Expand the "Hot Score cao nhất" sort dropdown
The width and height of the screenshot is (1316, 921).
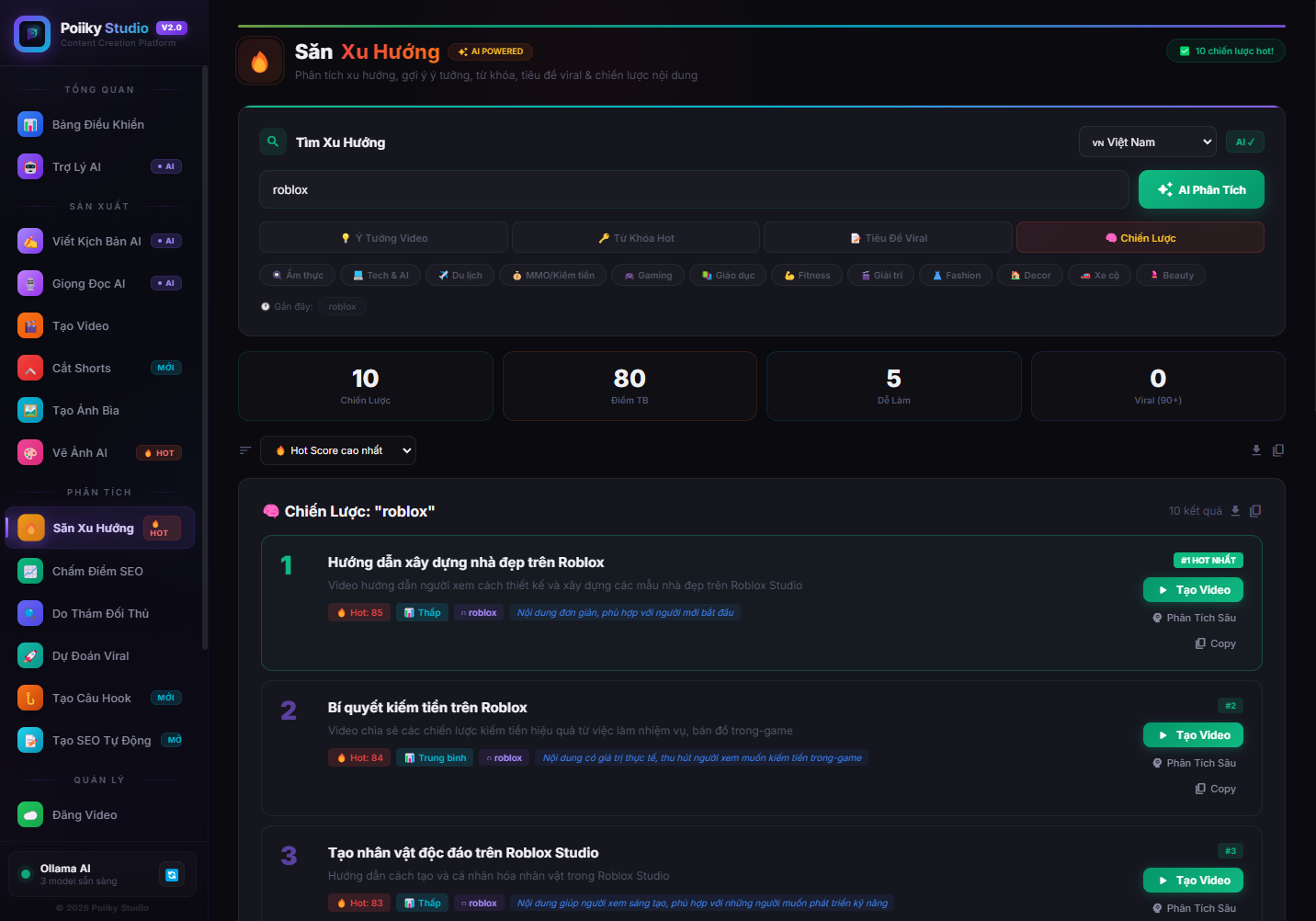tap(338, 450)
